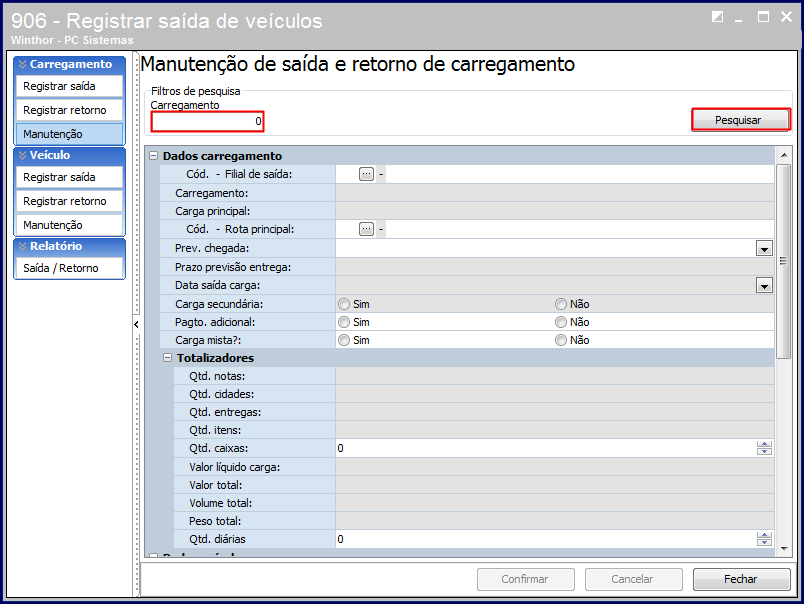804x604 pixels.
Task: Click the Cancelar button
Action: pyautogui.click(x=633, y=579)
